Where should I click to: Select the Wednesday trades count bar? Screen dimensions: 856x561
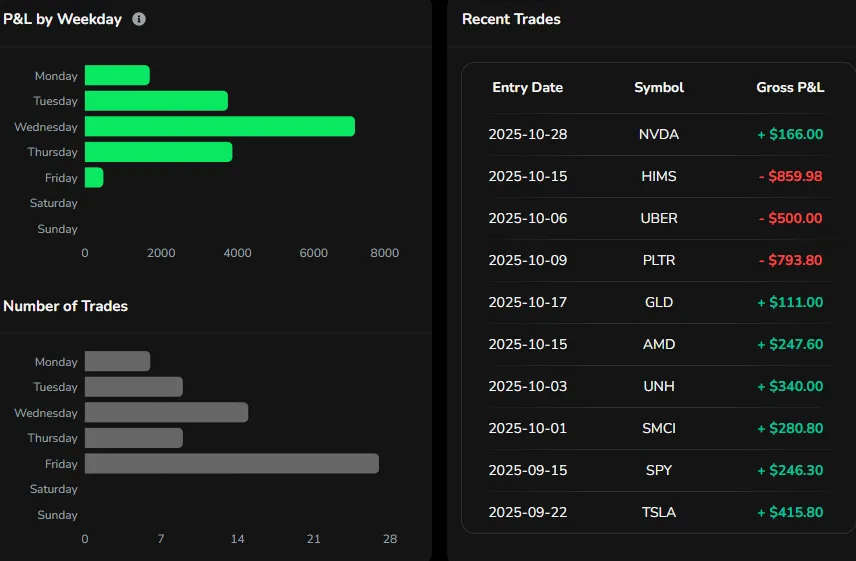click(x=166, y=413)
